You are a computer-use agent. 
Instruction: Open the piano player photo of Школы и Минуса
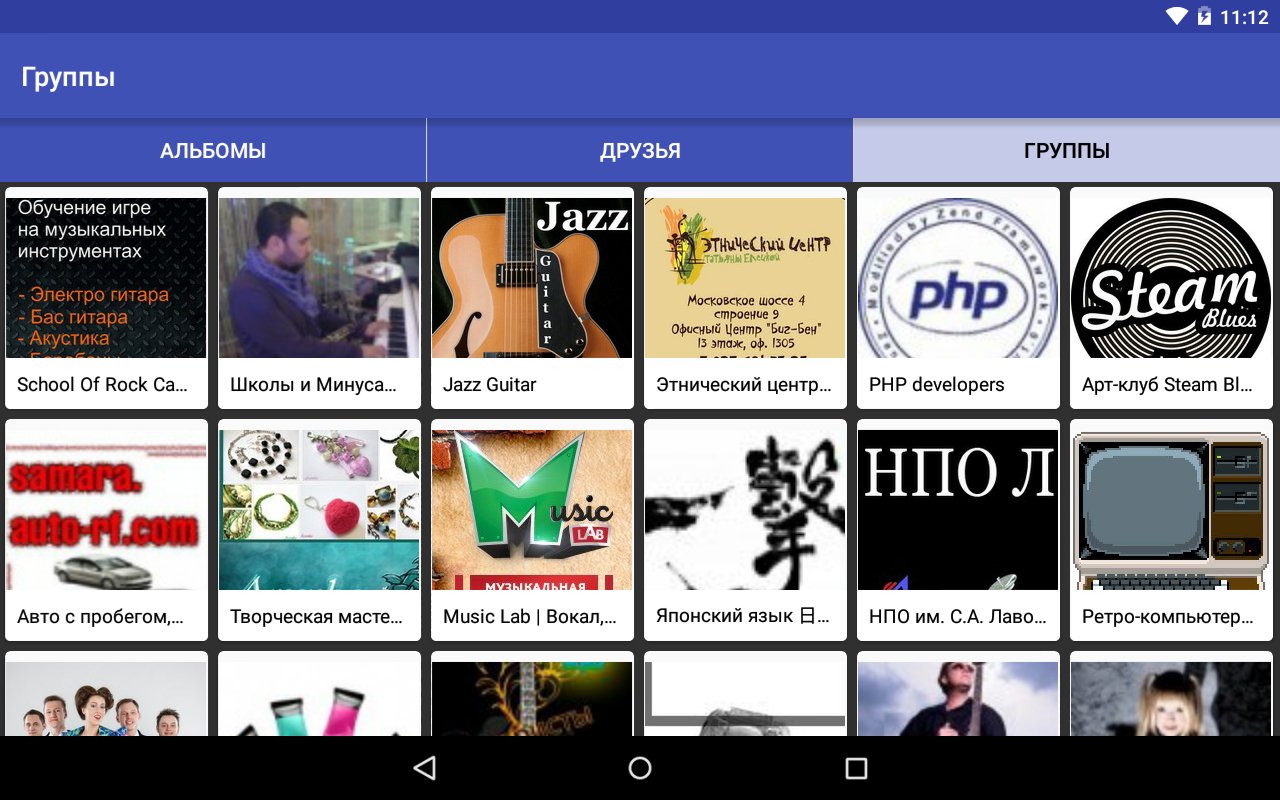319,278
